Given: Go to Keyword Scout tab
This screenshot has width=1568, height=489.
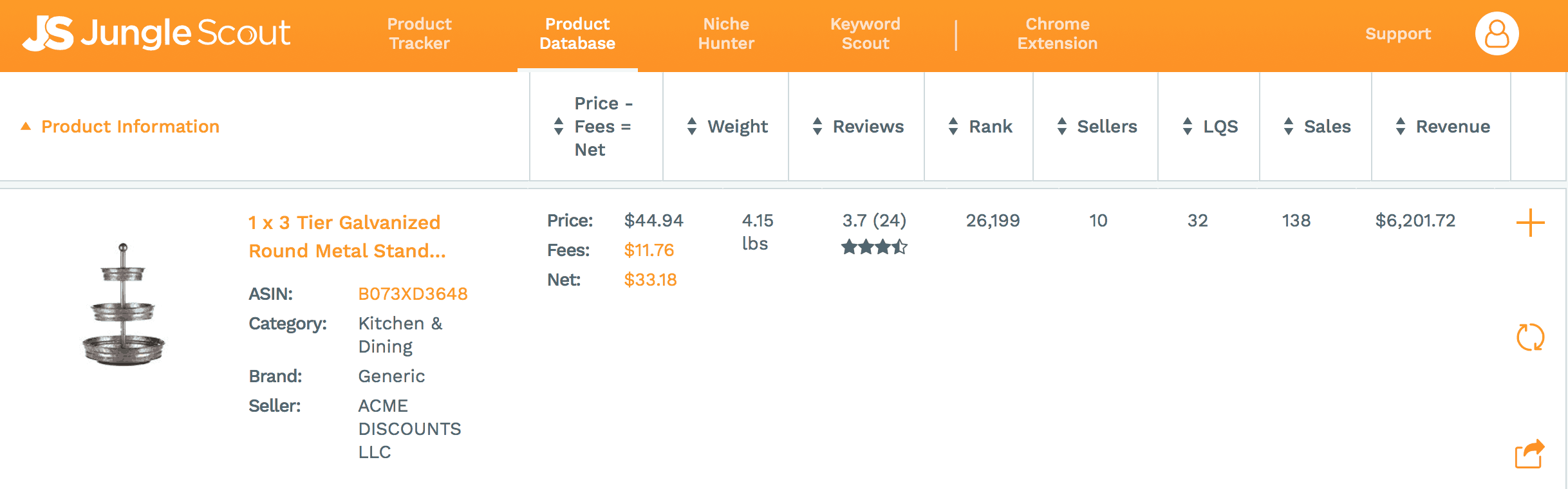Looking at the screenshot, I should click(x=865, y=33).
